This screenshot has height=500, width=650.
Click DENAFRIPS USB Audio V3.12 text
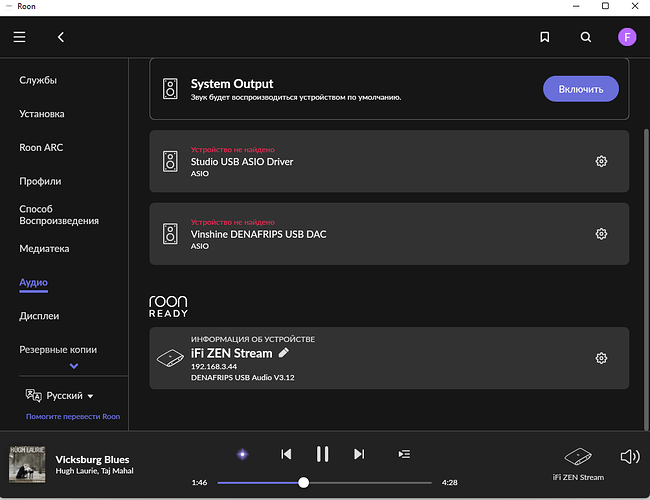[x=243, y=377]
